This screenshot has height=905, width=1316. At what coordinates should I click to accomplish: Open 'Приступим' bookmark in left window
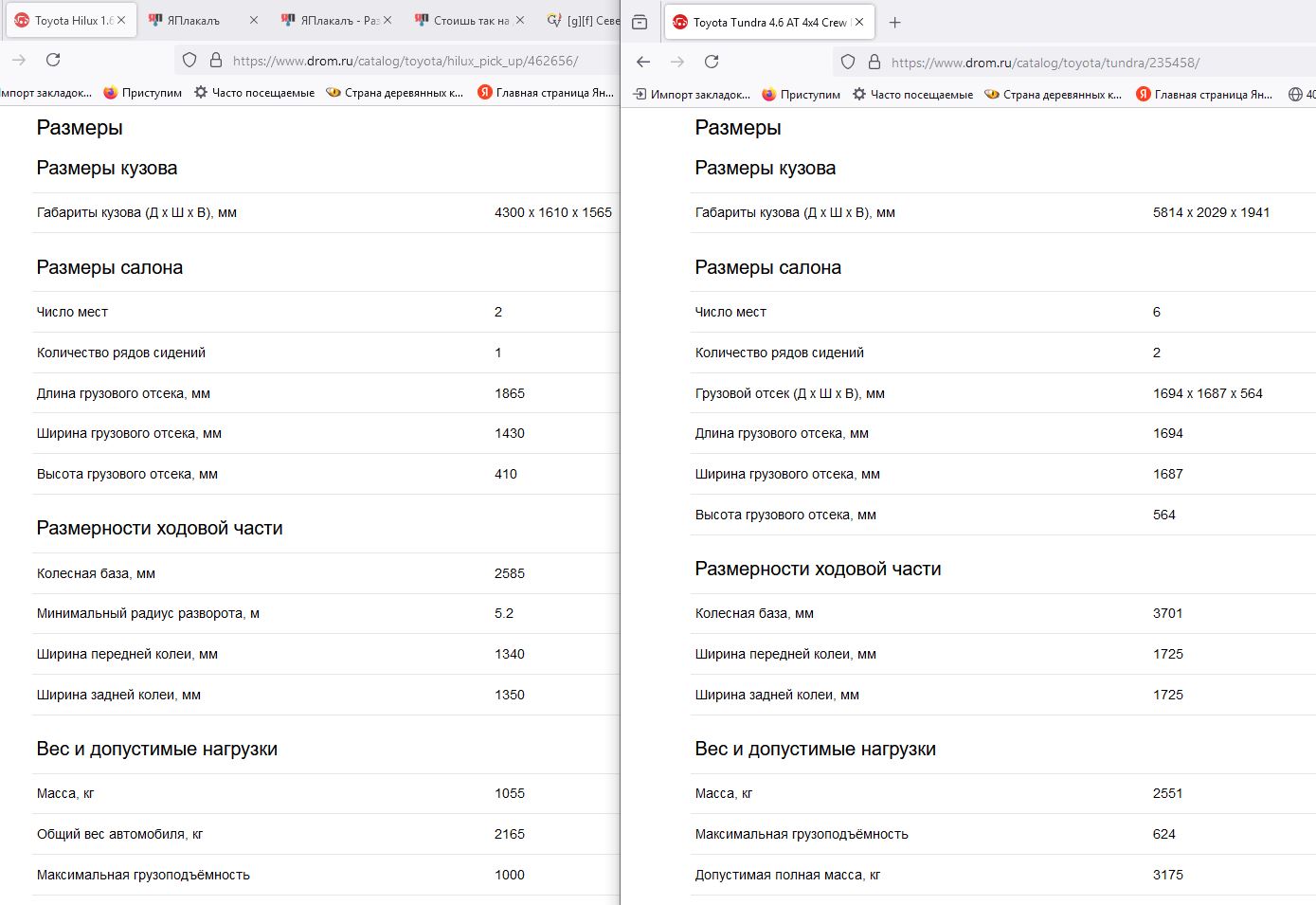tap(142, 93)
